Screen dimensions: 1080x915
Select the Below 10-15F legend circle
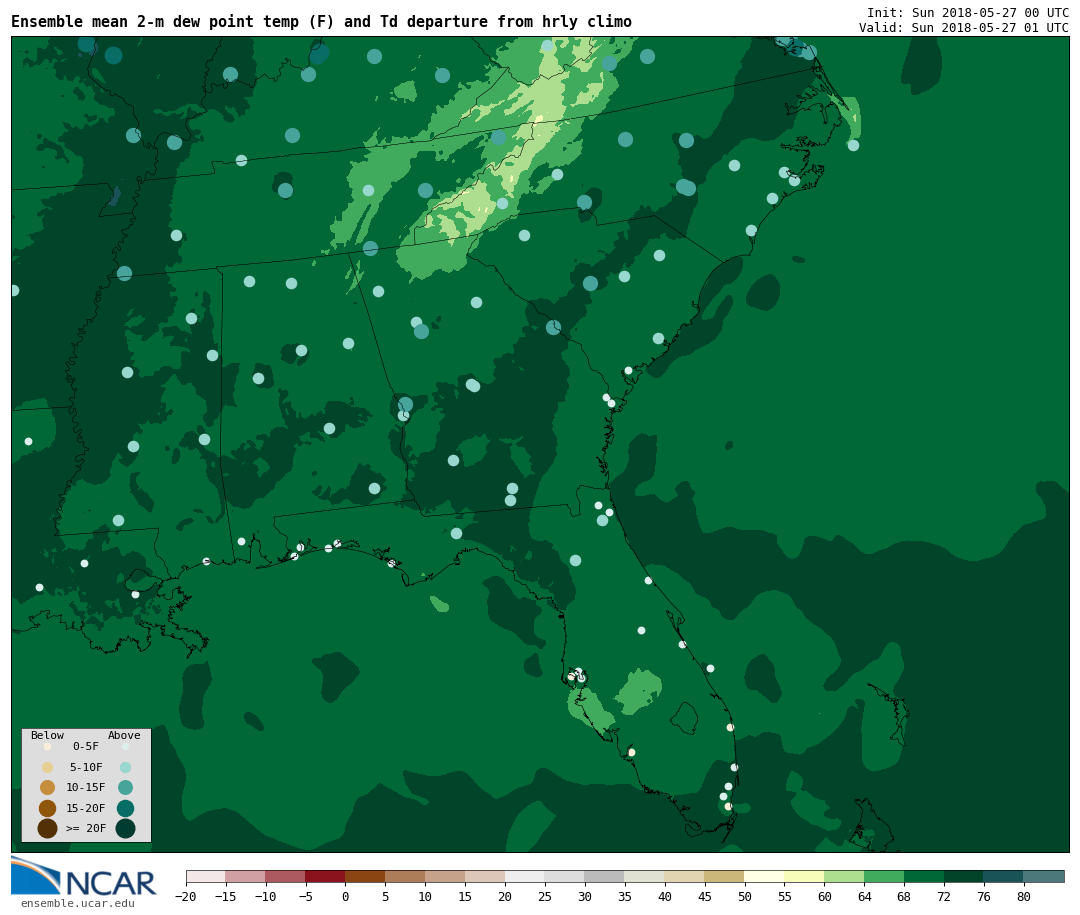(x=48, y=788)
